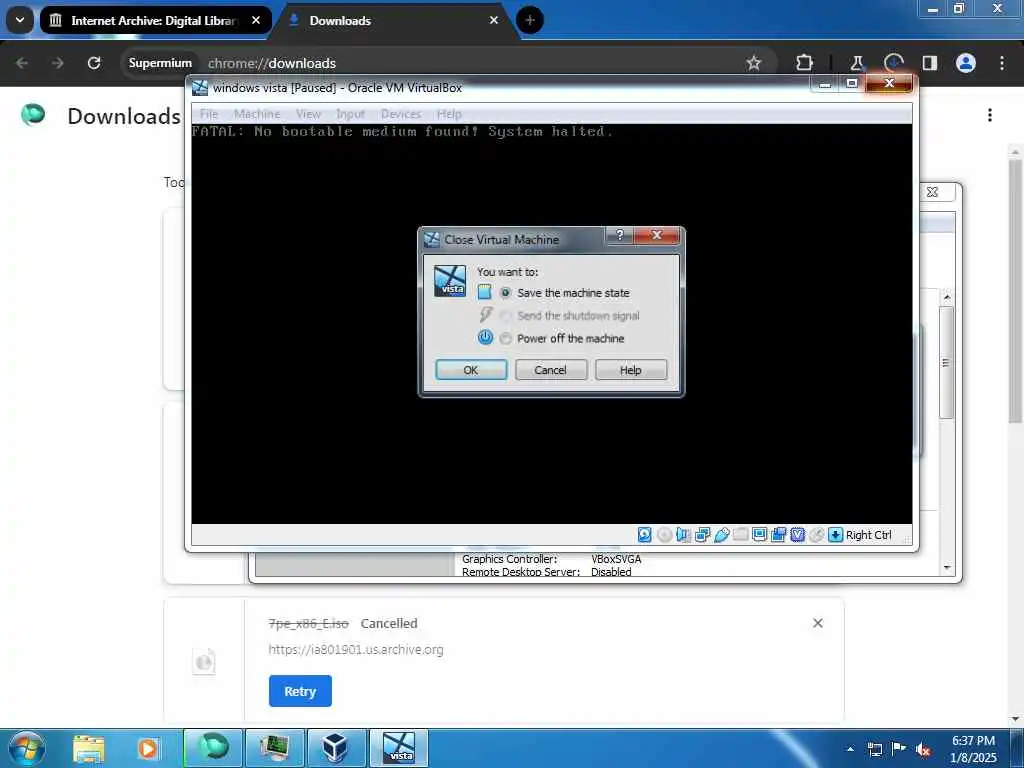
Task: Click the display indicator in VM status bar
Action: [x=760, y=535]
